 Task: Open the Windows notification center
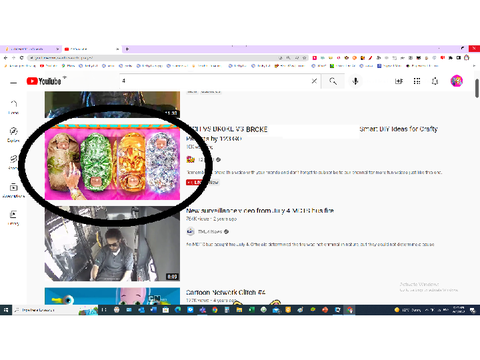(473, 310)
